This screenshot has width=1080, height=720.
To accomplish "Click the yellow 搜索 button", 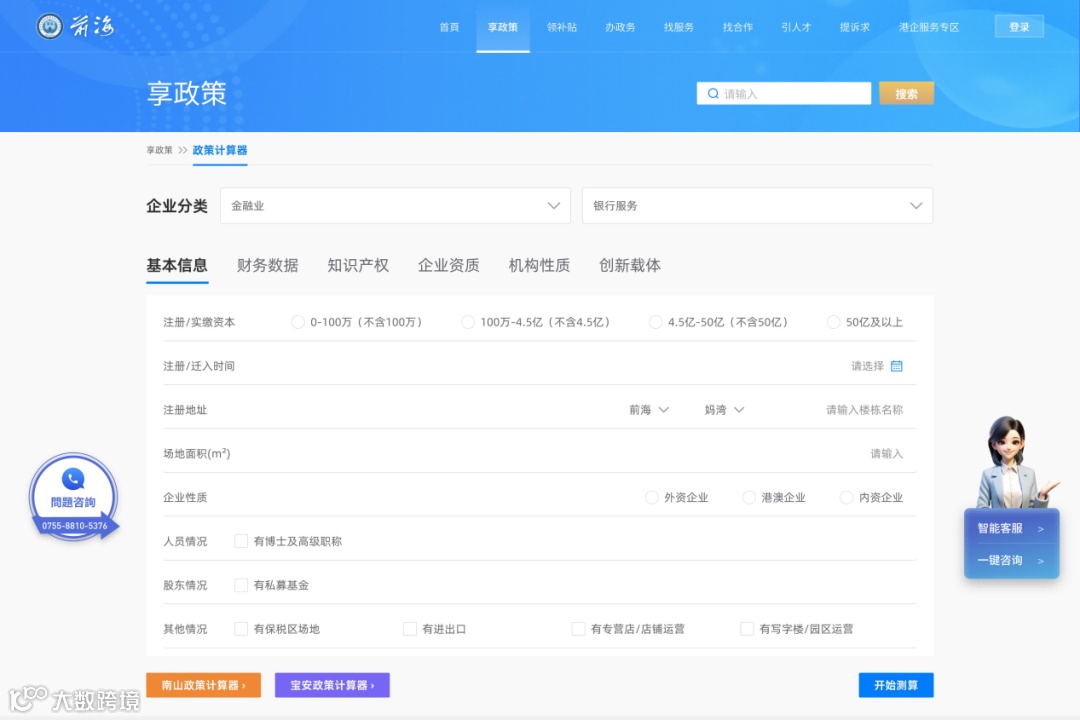I will point(906,94).
